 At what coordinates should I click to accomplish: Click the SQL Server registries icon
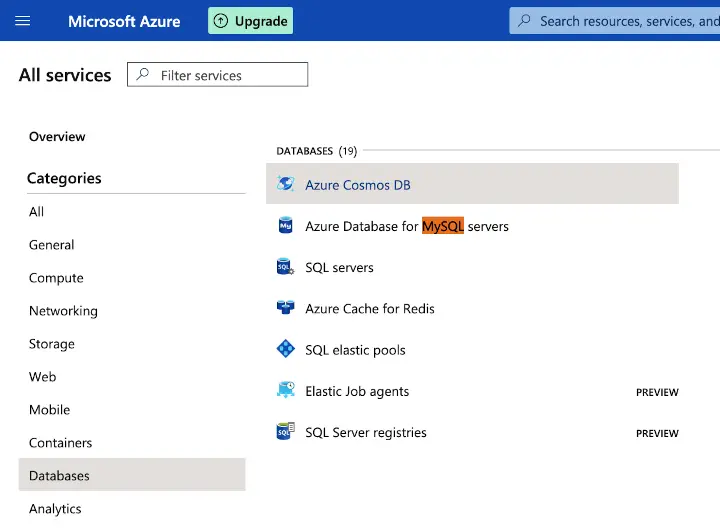click(286, 432)
